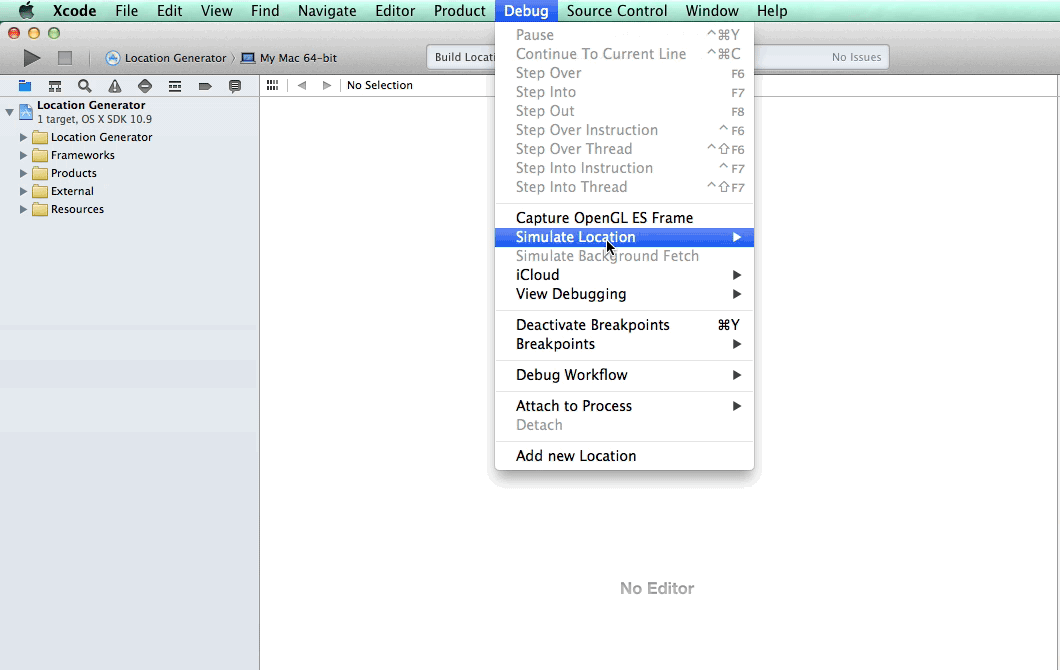Open the Product menu
Viewport: 1060px width, 670px height.
coord(460,11)
